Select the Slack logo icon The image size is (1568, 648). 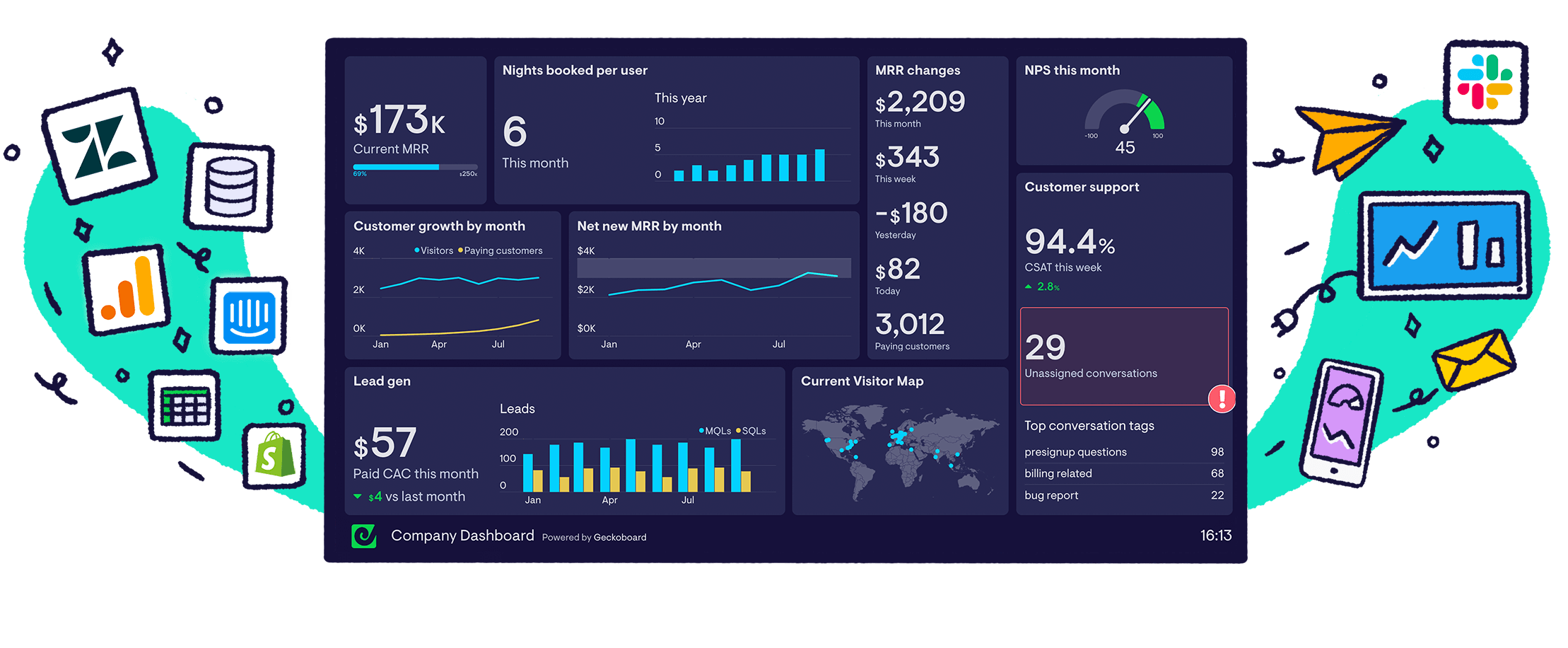click(1485, 83)
